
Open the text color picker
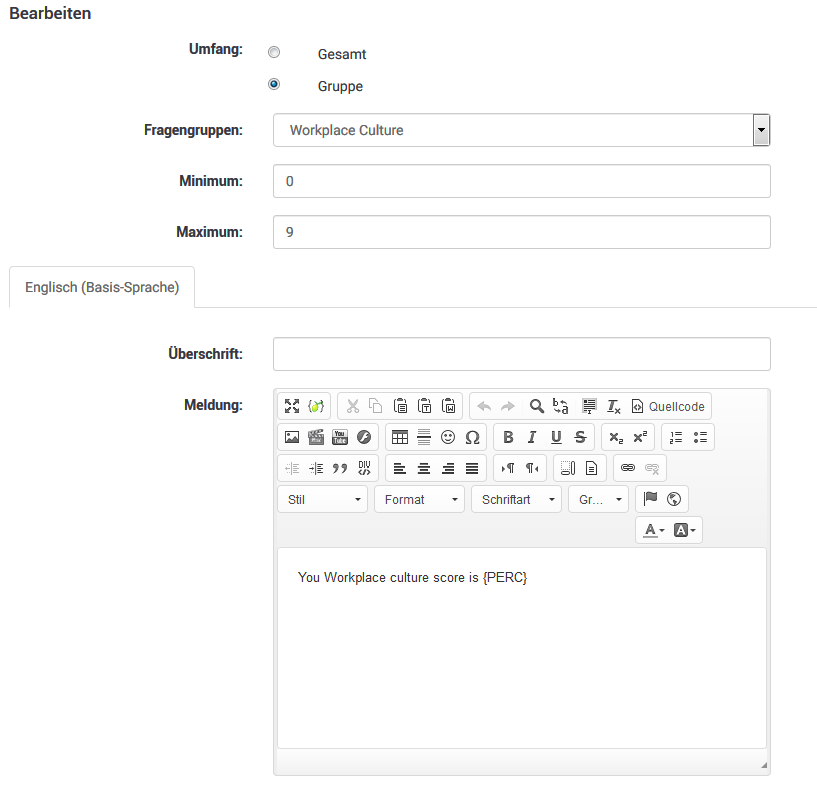654,530
